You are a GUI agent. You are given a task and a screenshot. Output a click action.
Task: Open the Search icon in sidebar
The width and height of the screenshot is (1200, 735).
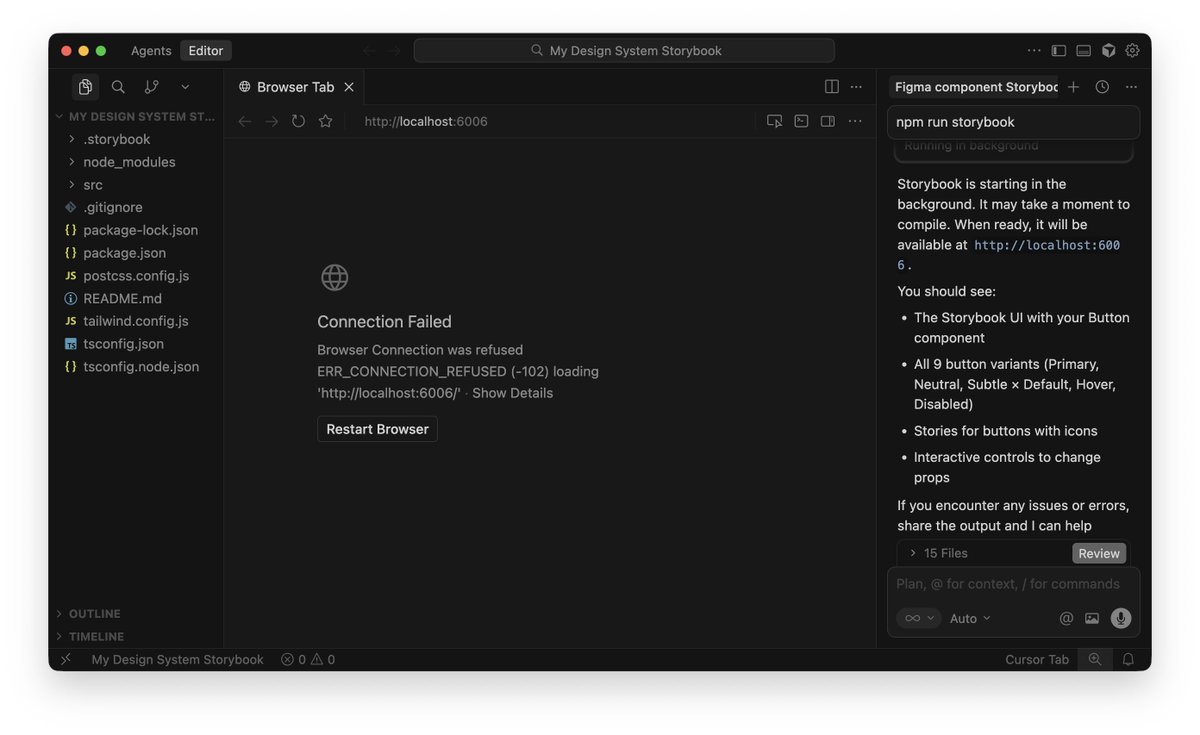pyautogui.click(x=118, y=87)
